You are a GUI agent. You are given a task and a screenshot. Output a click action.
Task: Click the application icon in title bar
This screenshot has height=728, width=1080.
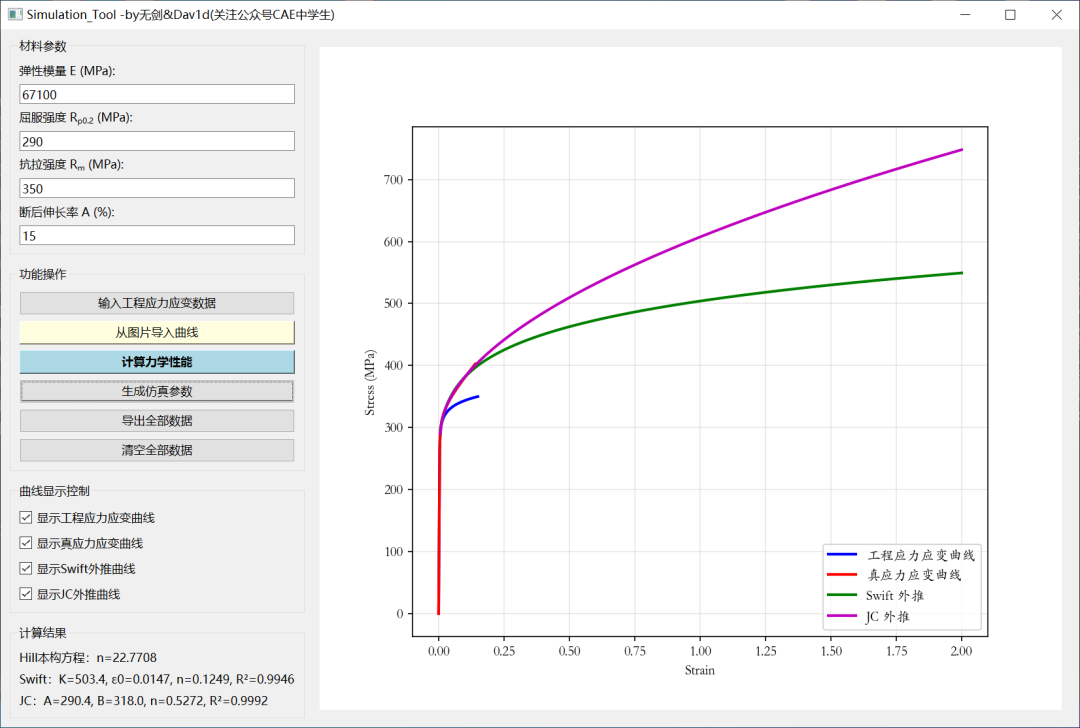(14, 14)
